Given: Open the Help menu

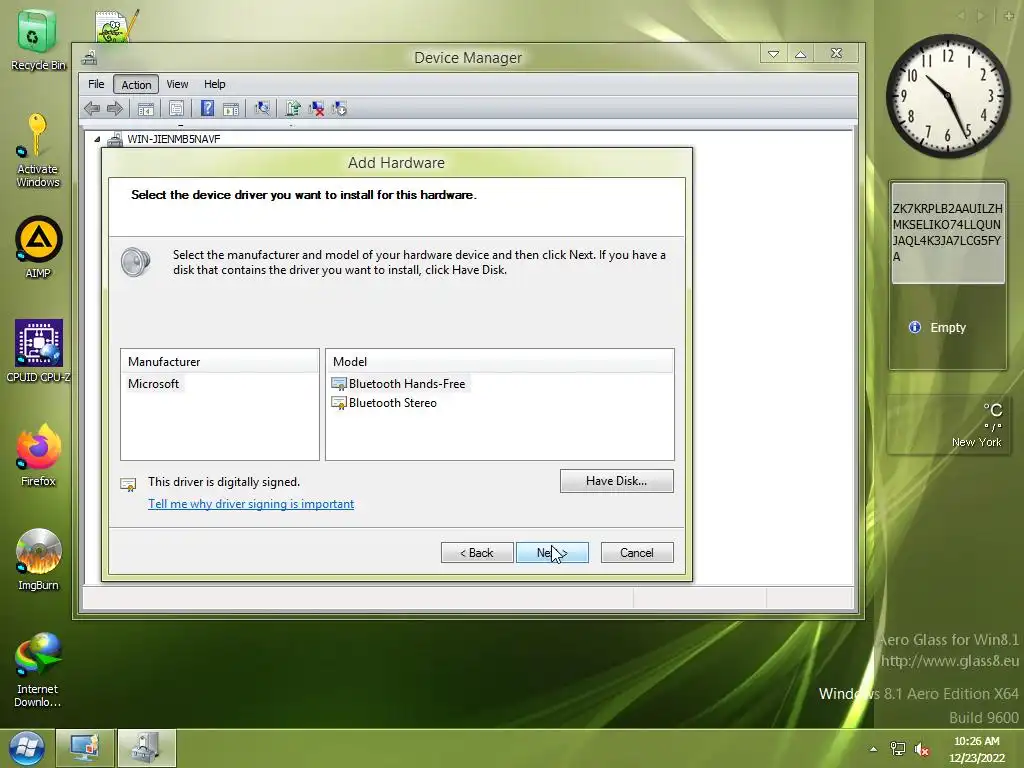Looking at the screenshot, I should click(214, 84).
